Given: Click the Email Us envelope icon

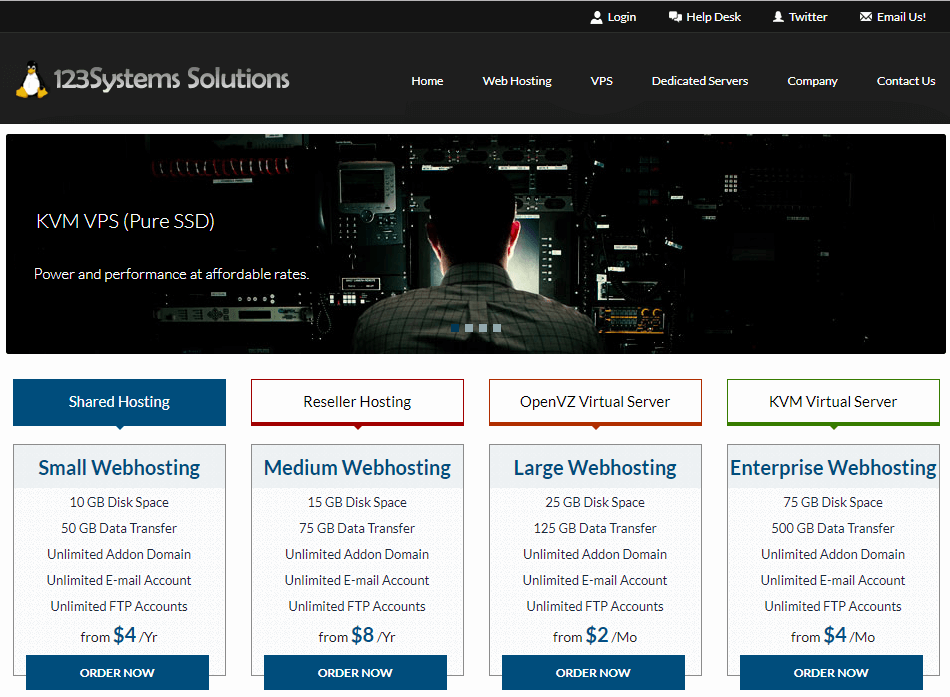Looking at the screenshot, I should 866,17.
